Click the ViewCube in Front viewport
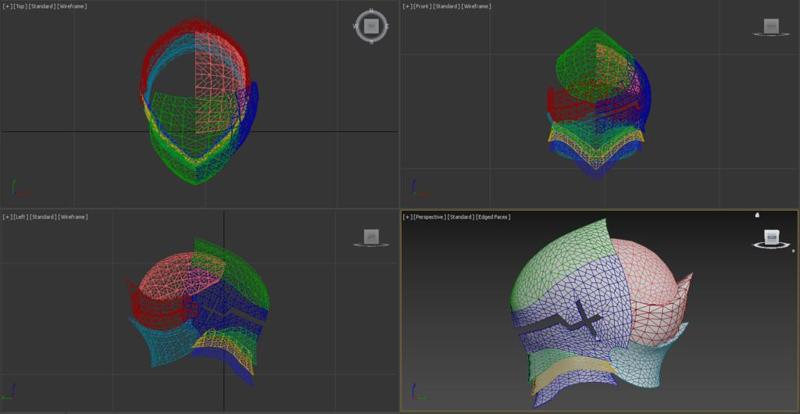The image size is (800, 414). click(x=771, y=26)
